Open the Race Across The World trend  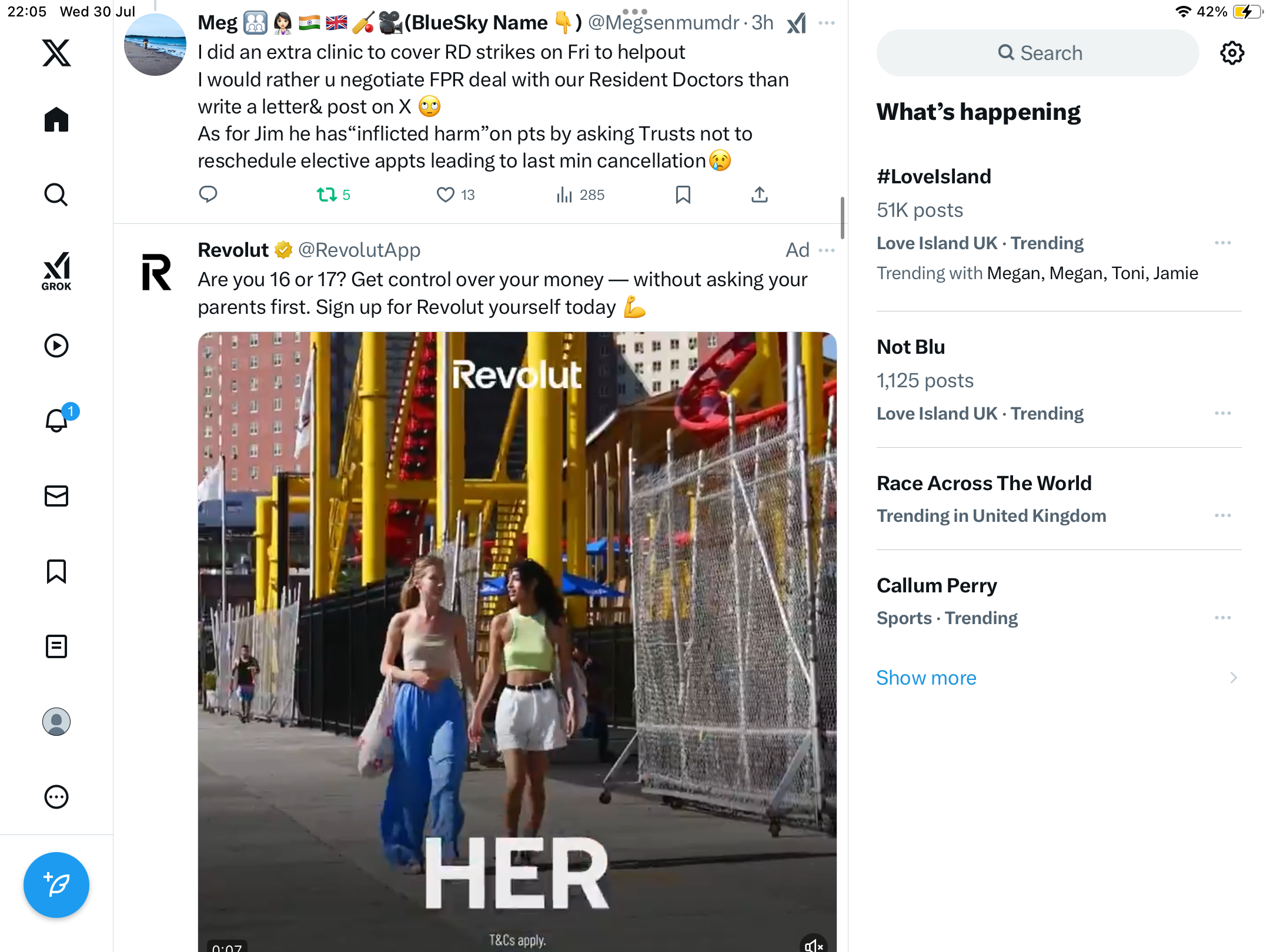pyautogui.click(x=984, y=483)
